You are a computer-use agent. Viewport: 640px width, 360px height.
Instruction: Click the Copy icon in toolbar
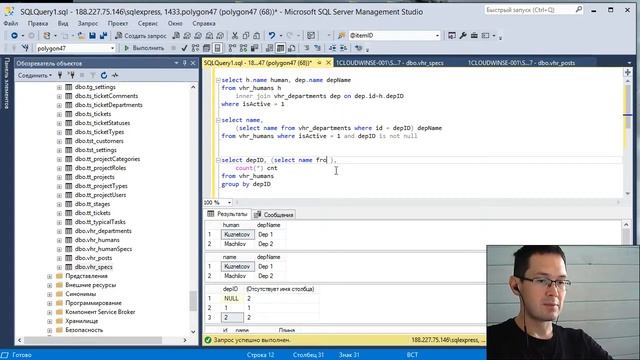pos(246,36)
